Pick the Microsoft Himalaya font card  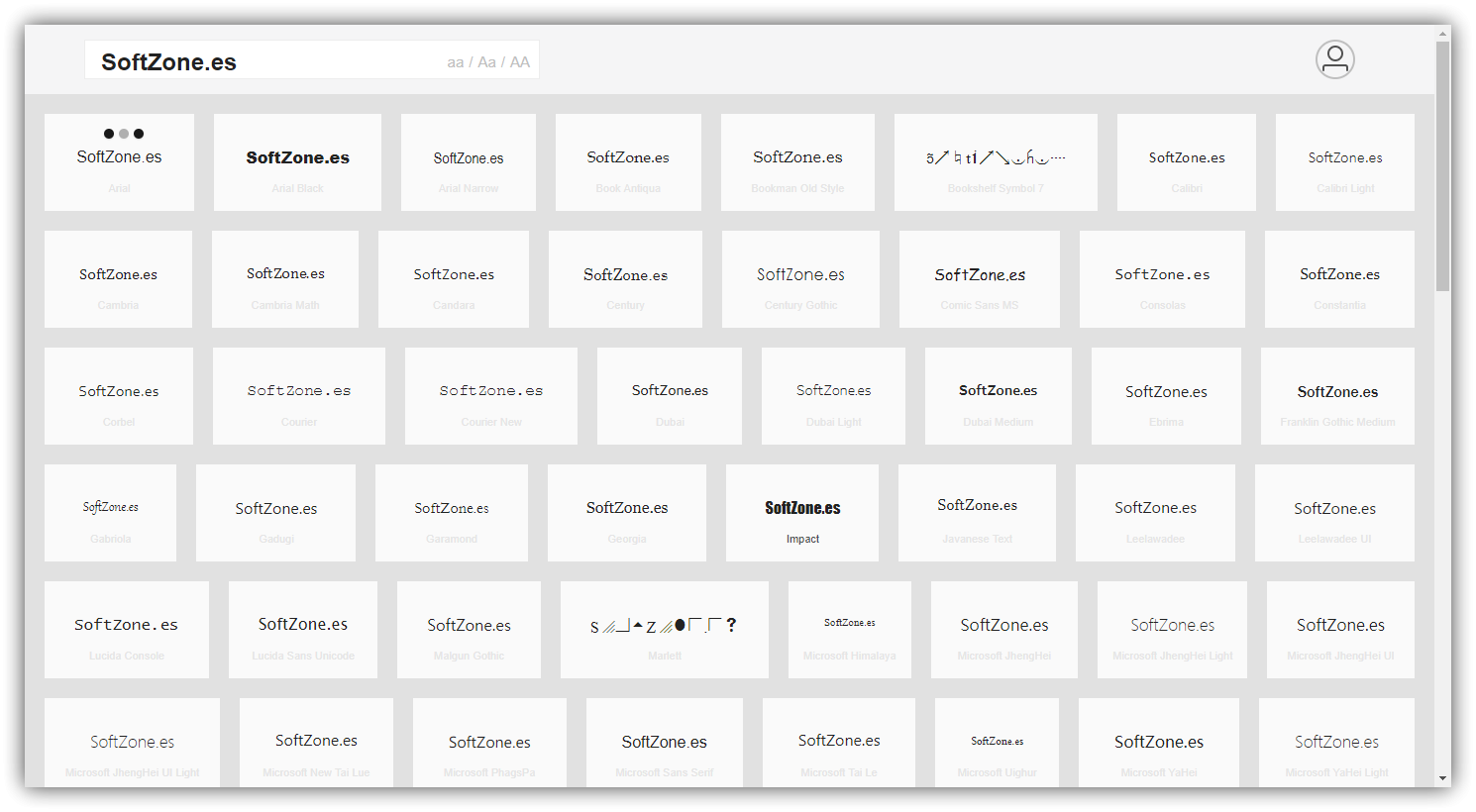(x=850, y=630)
